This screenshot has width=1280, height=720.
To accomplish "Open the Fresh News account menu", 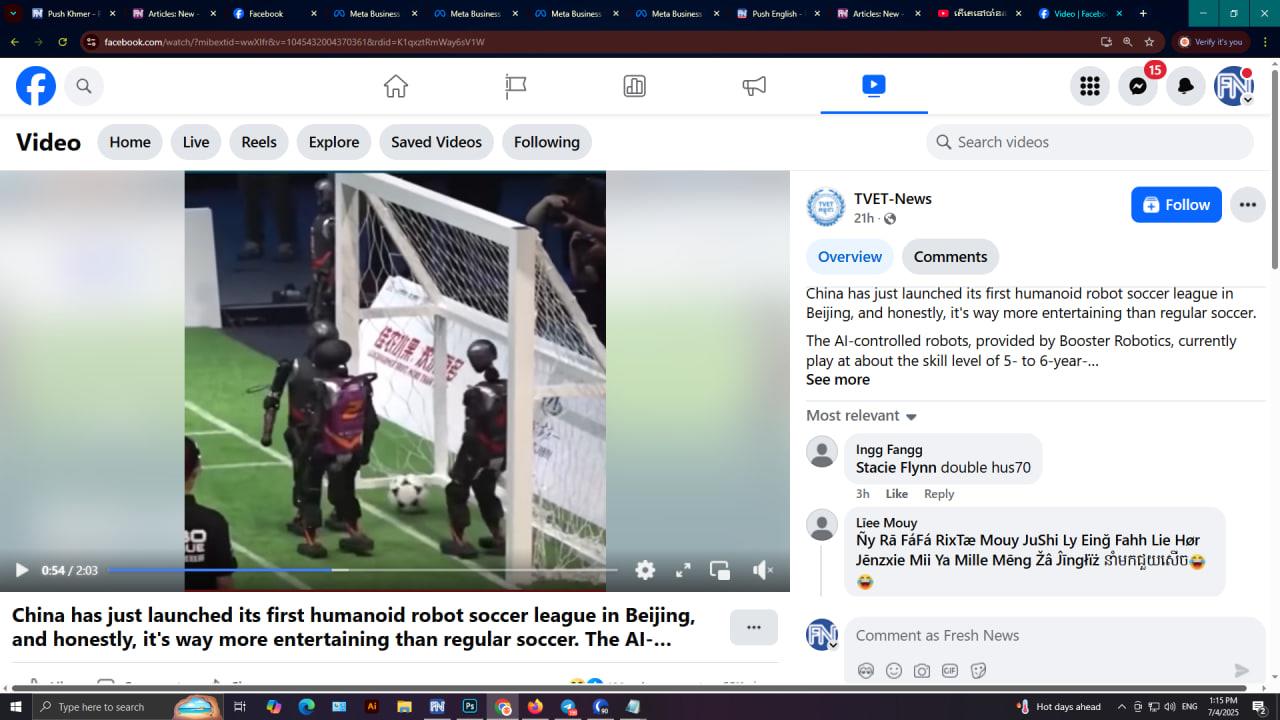I will click(x=1234, y=86).
